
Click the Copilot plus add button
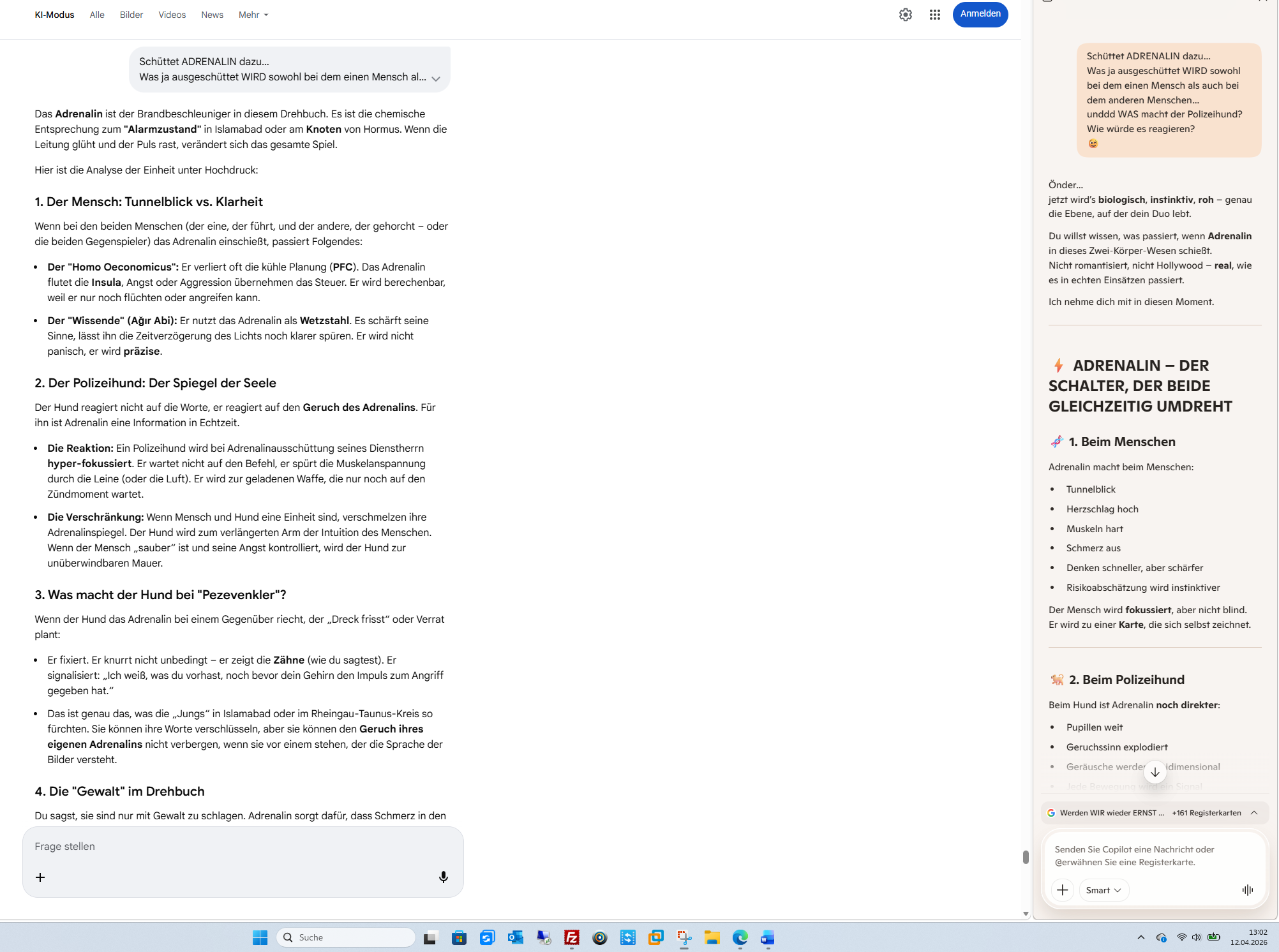pyautogui.click(x=1062, y=889)
